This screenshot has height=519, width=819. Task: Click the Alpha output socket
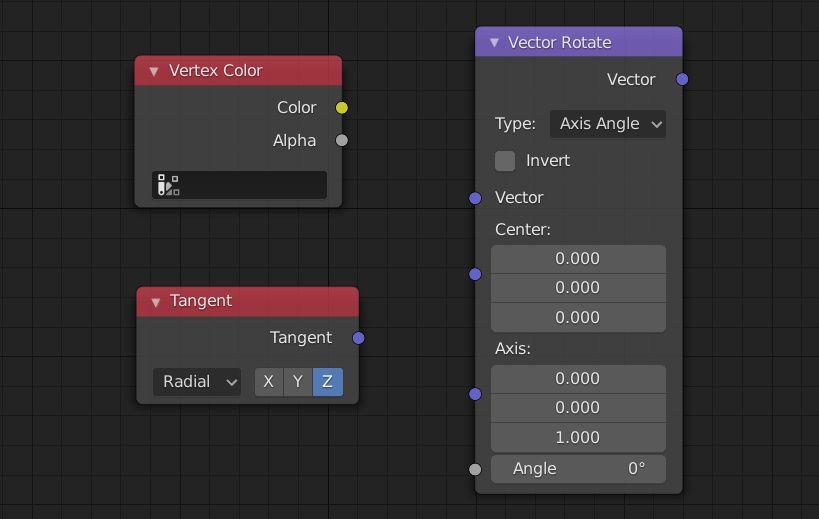[x=342, y=141]
